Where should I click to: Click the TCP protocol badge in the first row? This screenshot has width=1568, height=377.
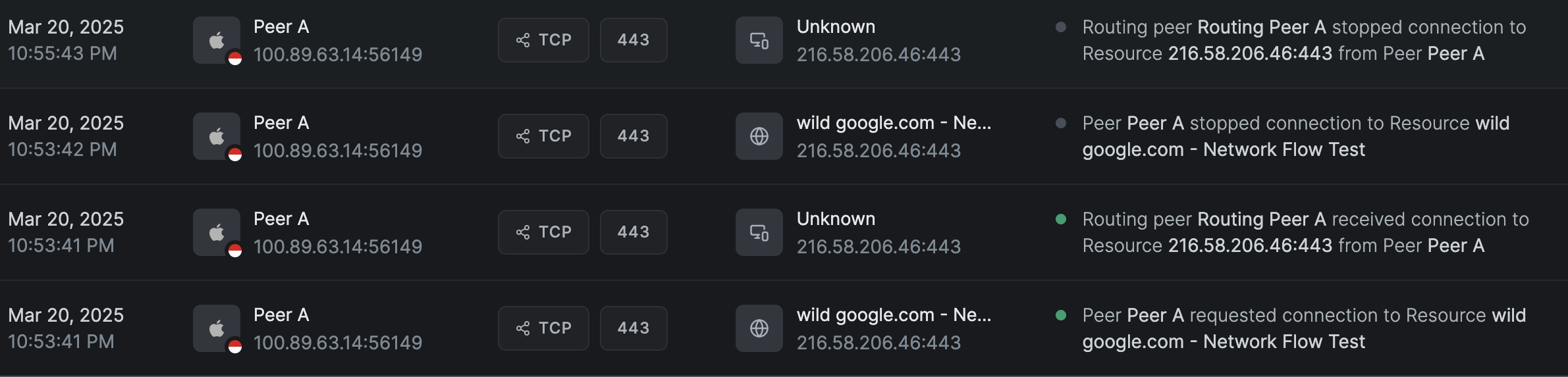tap(543, 40)
